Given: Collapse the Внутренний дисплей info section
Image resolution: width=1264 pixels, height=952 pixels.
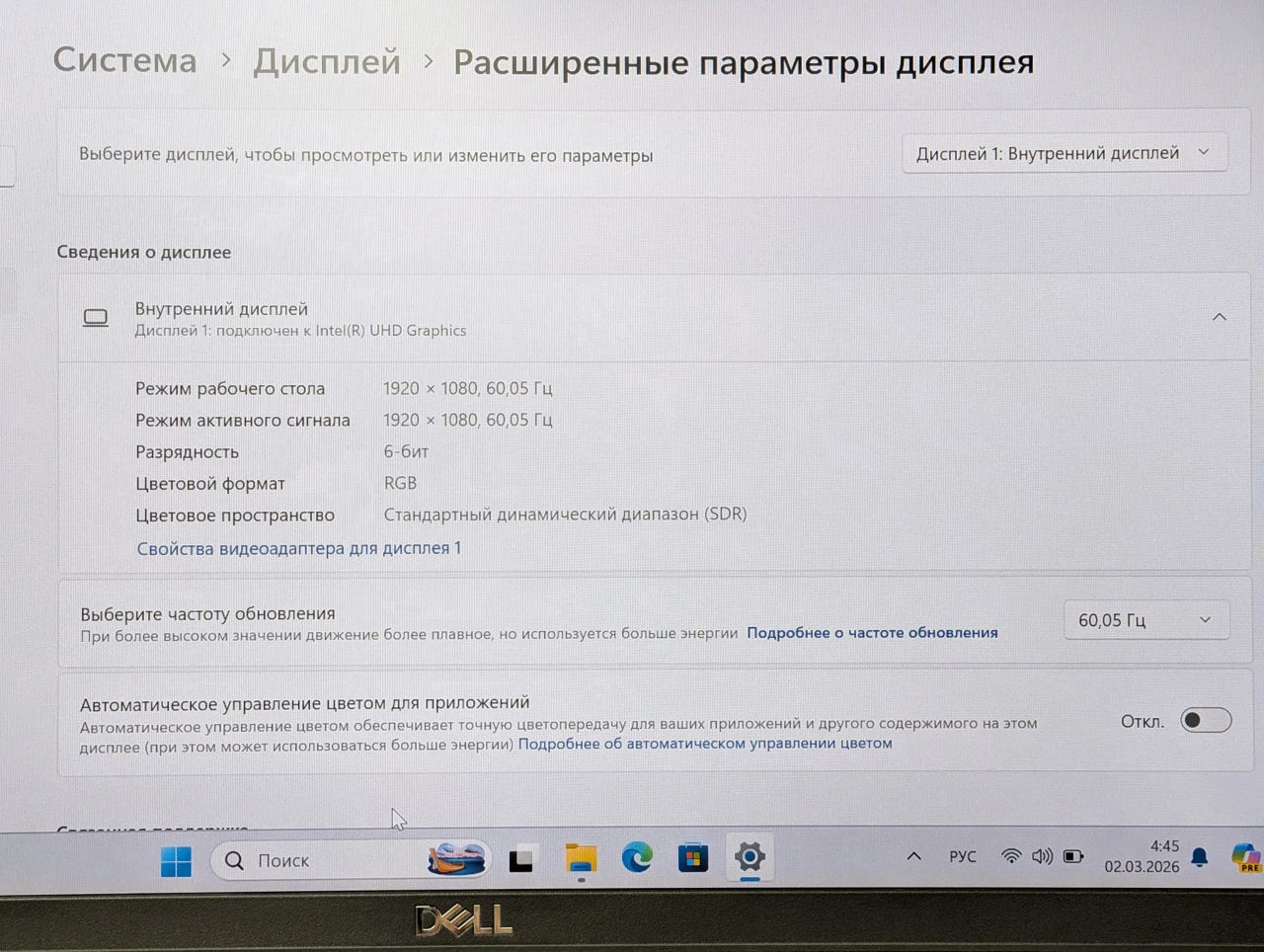Looking at the screenshot, I should (1220, 317).
